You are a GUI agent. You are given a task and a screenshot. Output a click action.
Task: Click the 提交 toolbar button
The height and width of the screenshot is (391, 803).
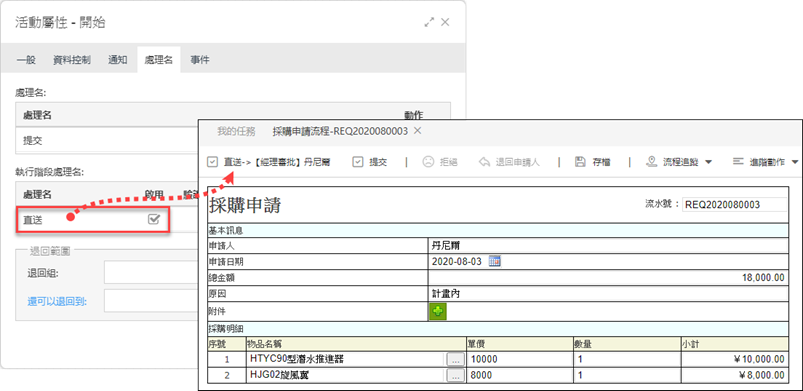click(x=370, y=162)
